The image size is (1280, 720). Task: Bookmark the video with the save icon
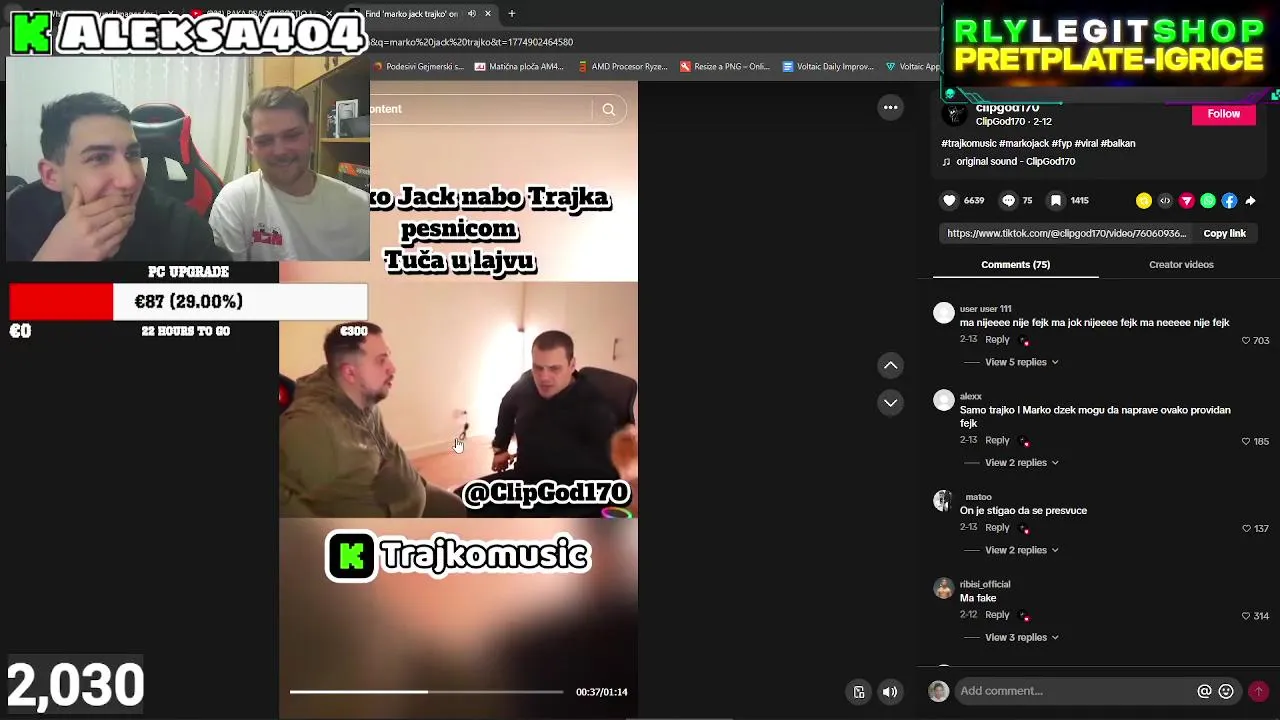click(1055, 200)
